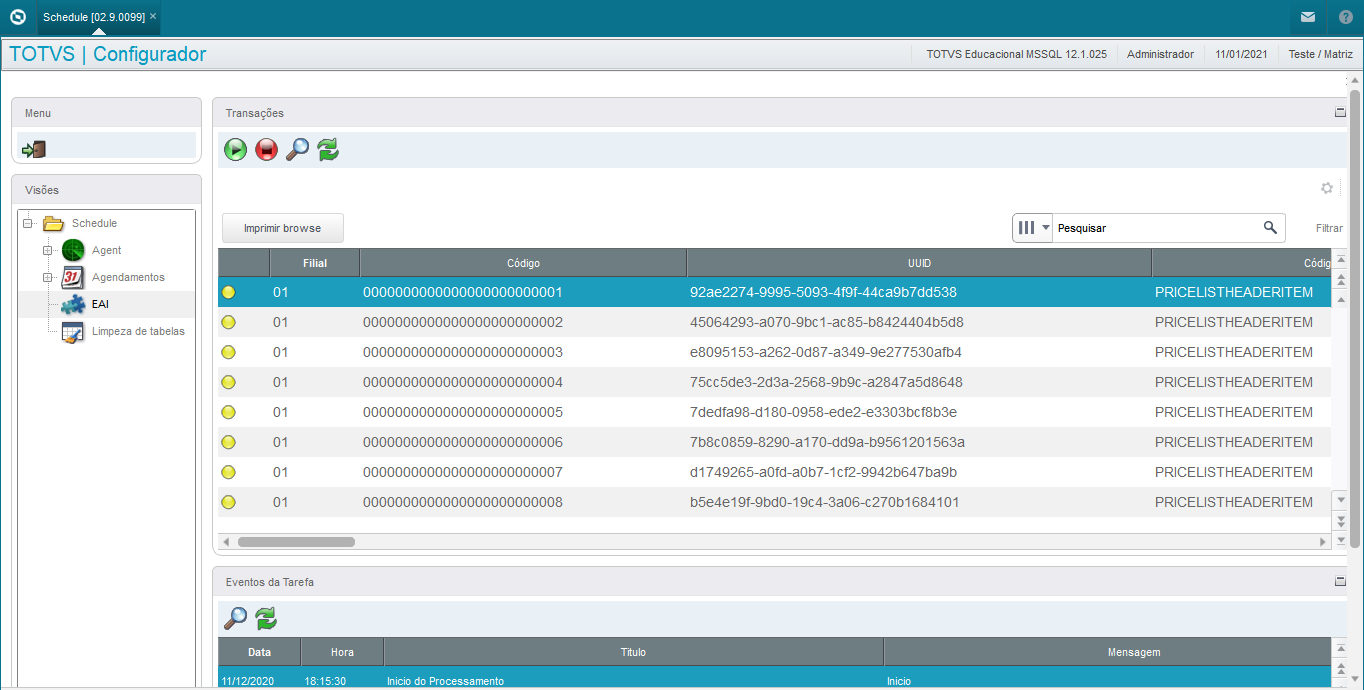Screen dimensions: 1364x690
Task: Click the magnifier icon in Eventos da Tarefa
Action: tap(235, 618)
